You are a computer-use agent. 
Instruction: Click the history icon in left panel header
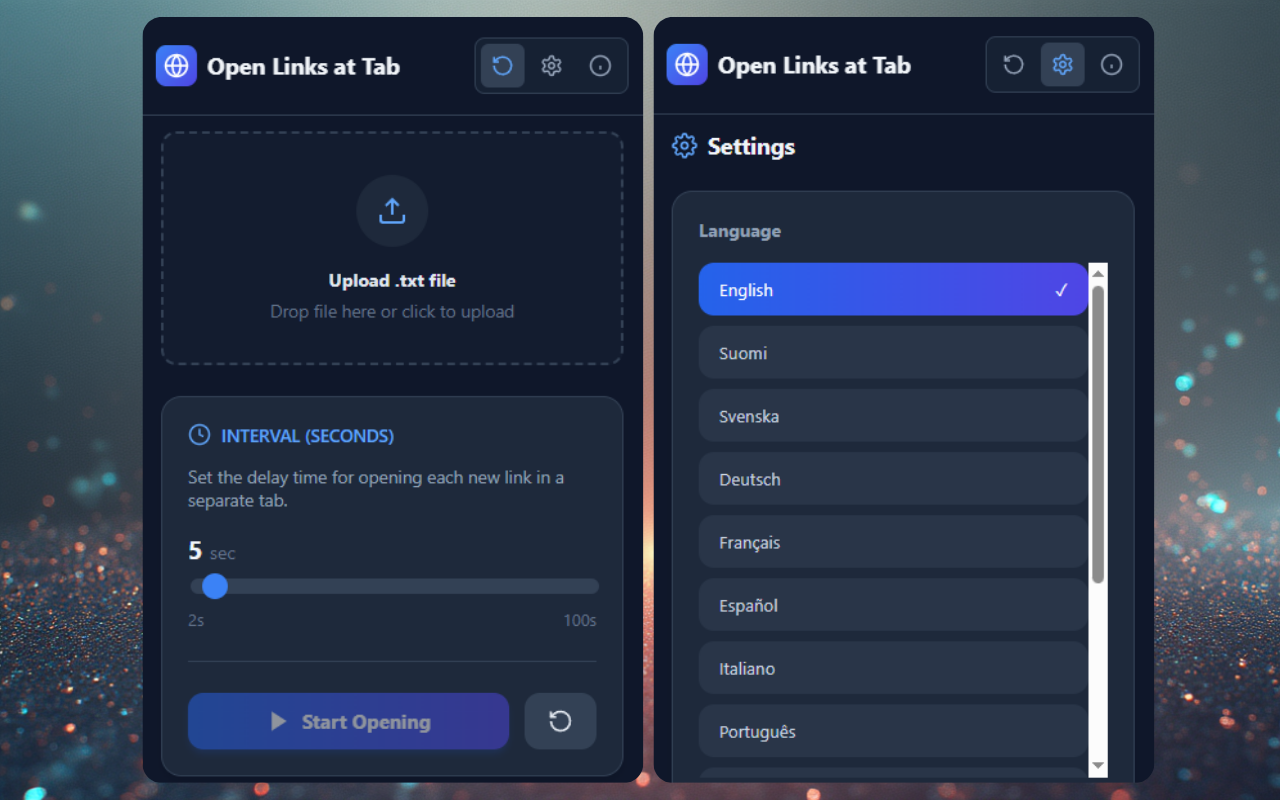point(503,66)
